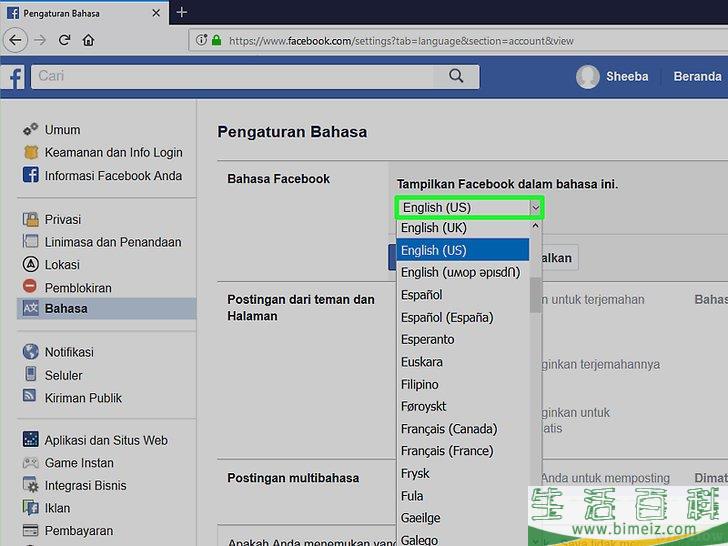Click the phone icon beside Seluler

31,374
